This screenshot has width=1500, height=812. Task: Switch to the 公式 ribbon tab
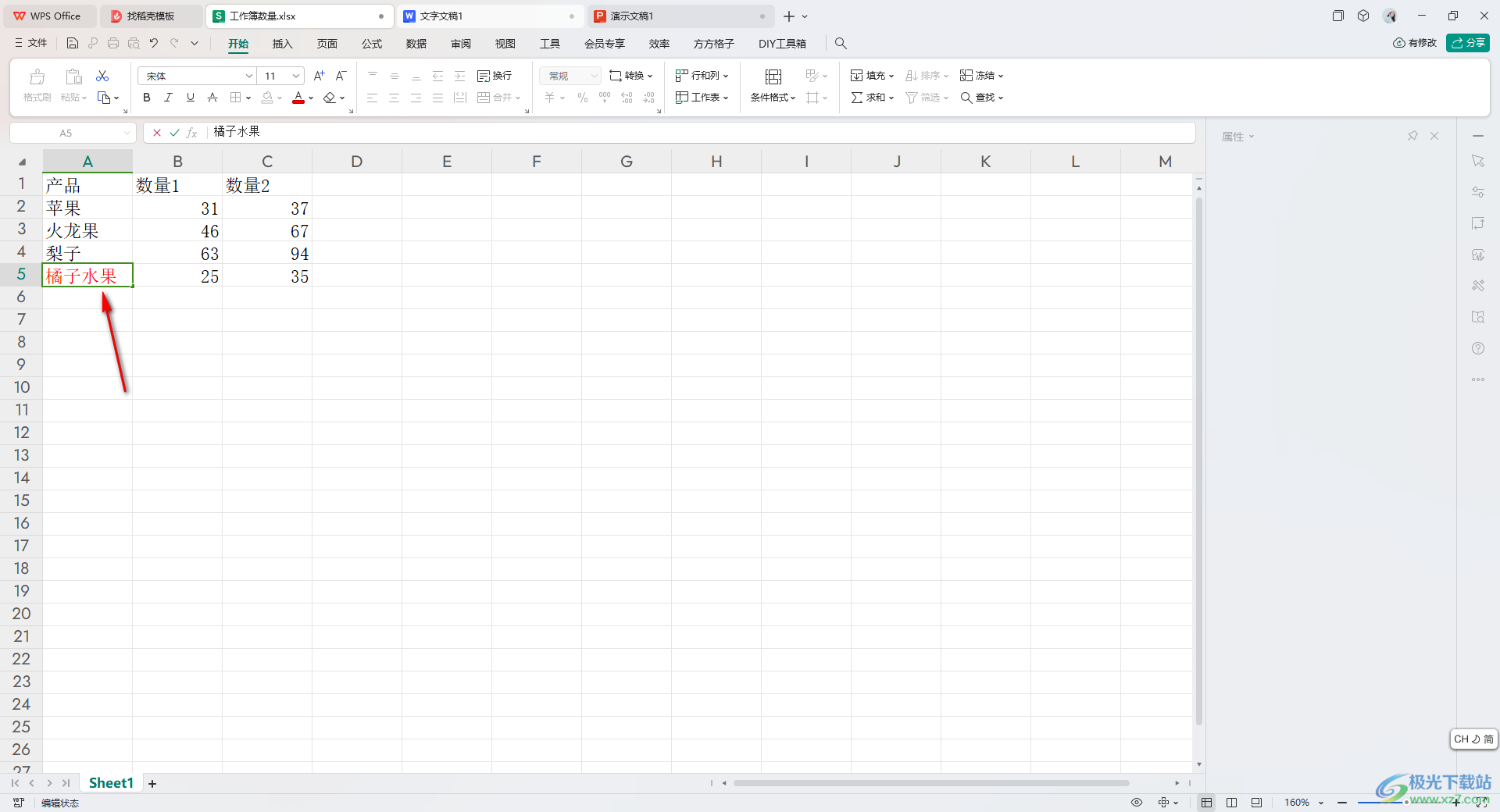pyautogui.click(x=372, y=44)
